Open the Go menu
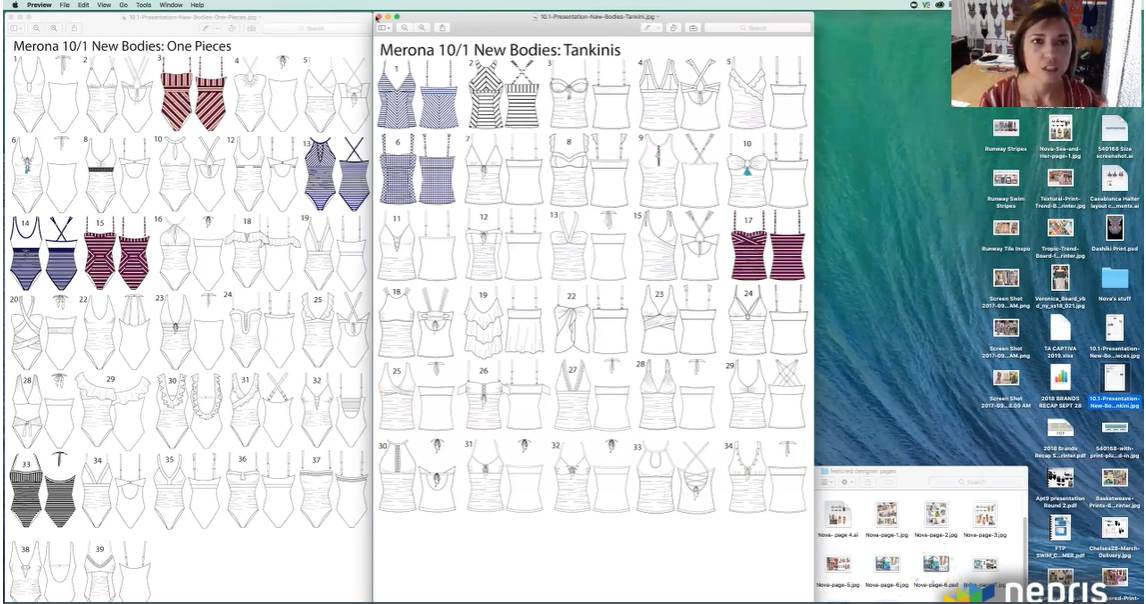Viewport: 1146px width, 604px height. click(x=124, y=5)
